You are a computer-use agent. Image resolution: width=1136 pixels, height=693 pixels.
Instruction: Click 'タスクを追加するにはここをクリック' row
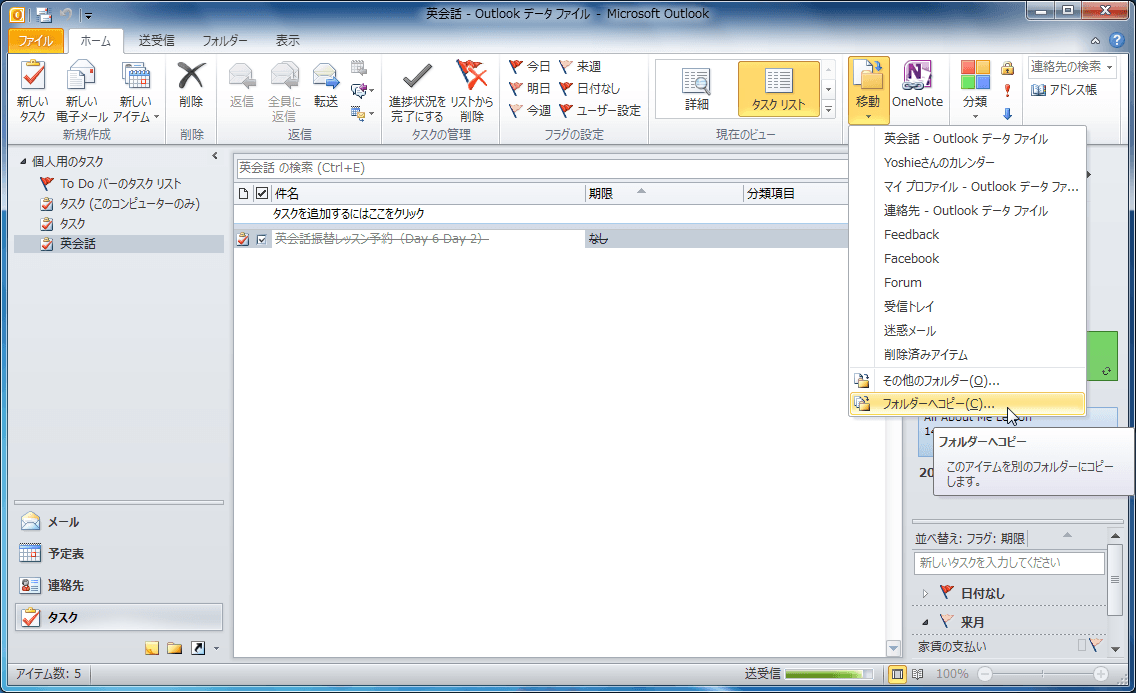tap(540, 214)
